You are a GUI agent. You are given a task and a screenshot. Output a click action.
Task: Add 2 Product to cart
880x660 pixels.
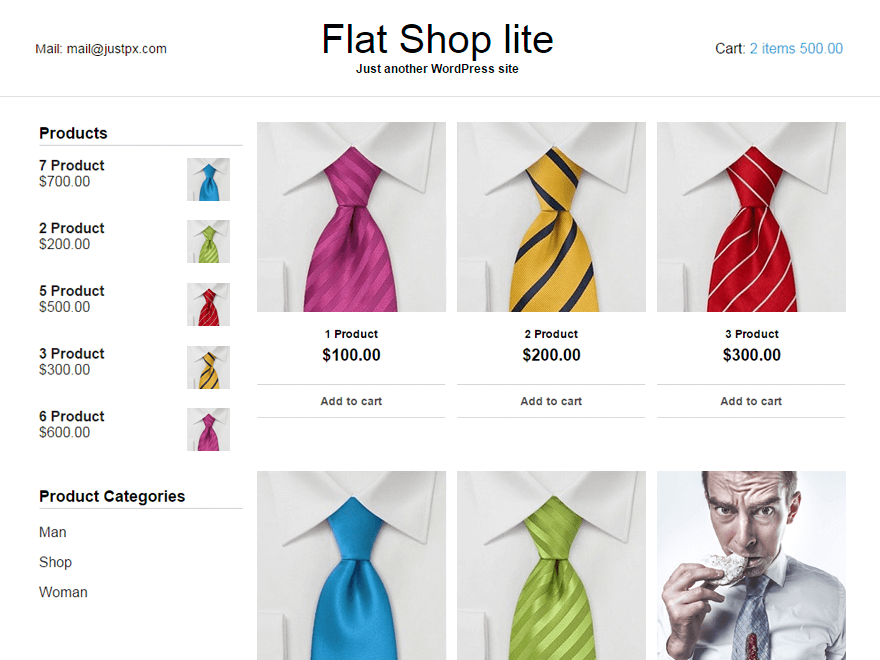551,401
